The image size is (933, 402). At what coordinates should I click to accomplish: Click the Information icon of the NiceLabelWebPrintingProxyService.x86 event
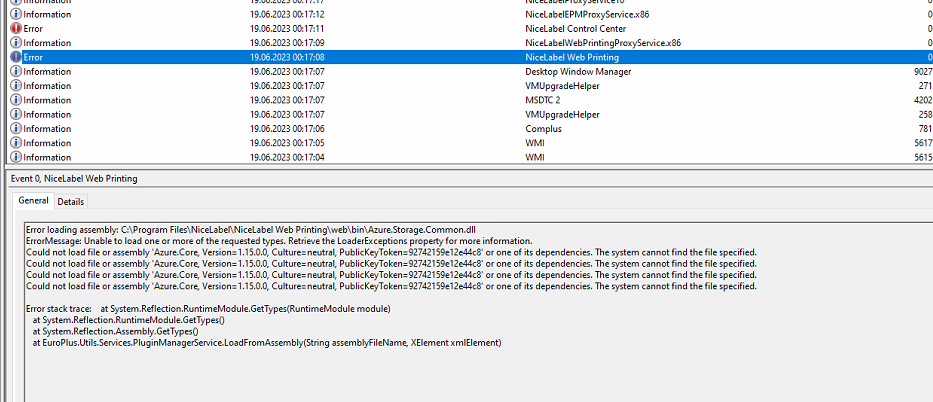(16, 43)
